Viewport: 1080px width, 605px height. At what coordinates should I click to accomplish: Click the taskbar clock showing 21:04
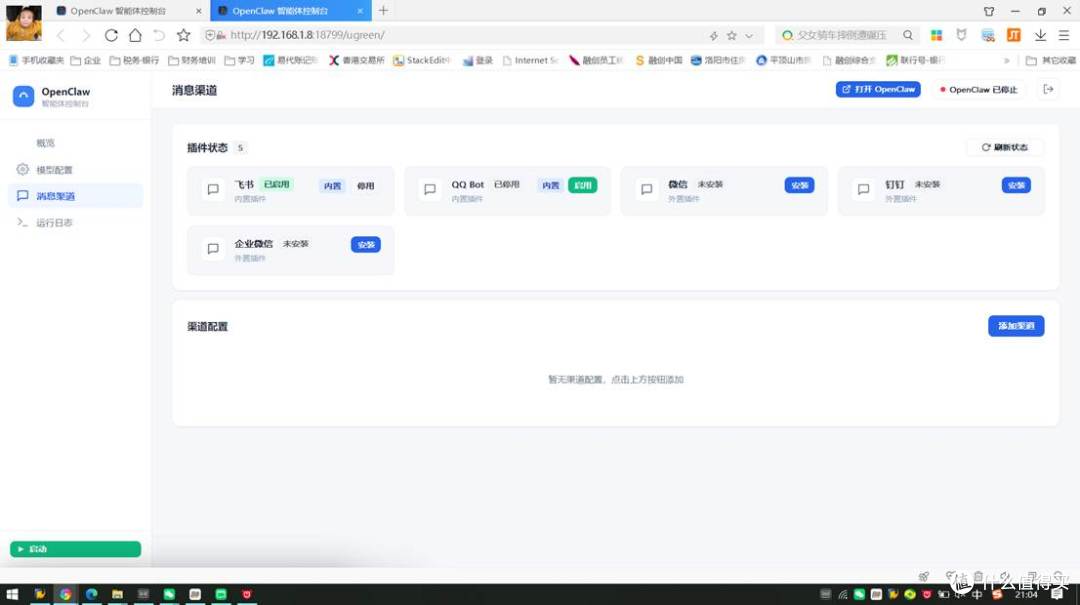1026,595
